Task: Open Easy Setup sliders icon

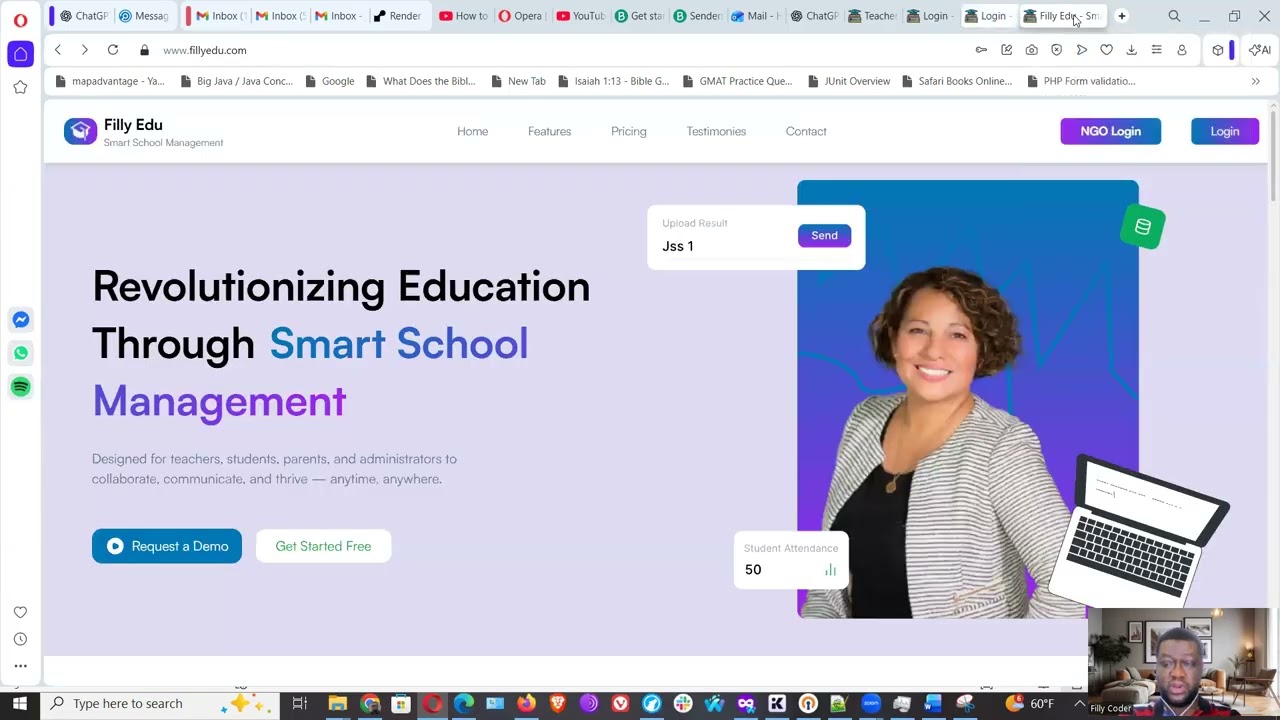Action: click(x=1157, y=50)
